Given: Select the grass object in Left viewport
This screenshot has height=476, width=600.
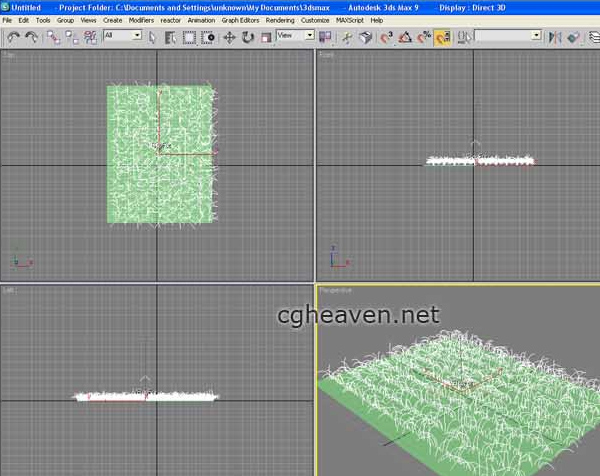Looking at the screenshot, I should pos(146,396).
